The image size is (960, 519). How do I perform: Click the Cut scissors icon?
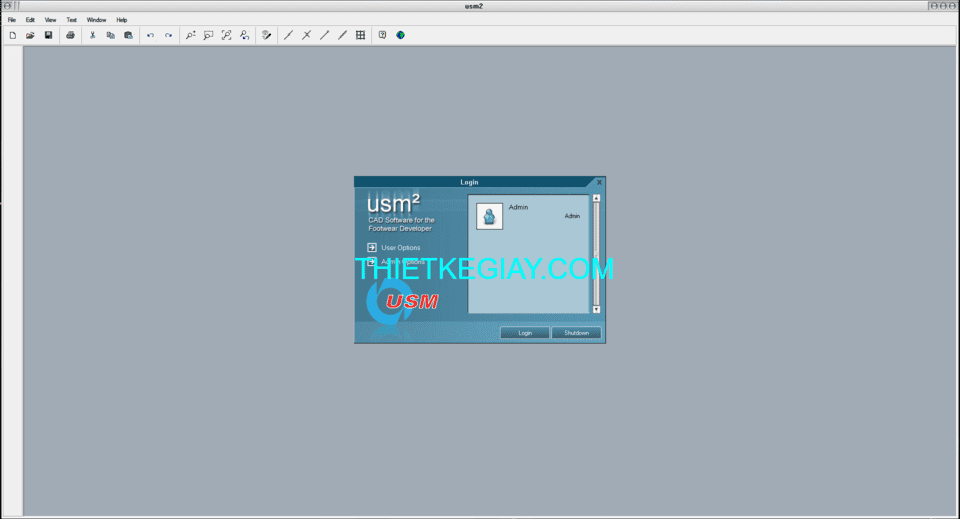click(92, 35)
